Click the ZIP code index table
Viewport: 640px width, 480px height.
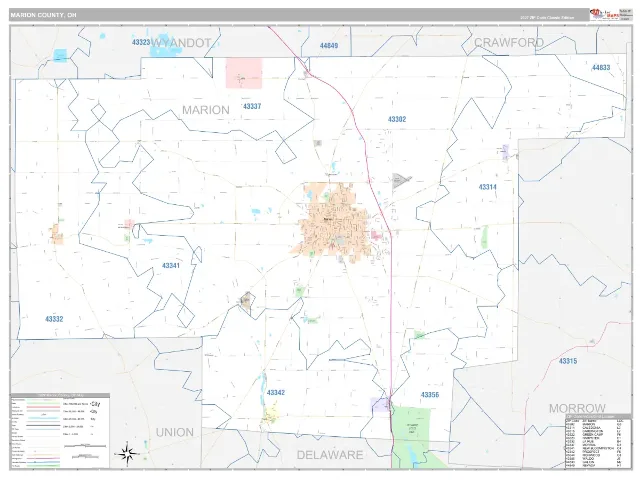pos(598,442)
